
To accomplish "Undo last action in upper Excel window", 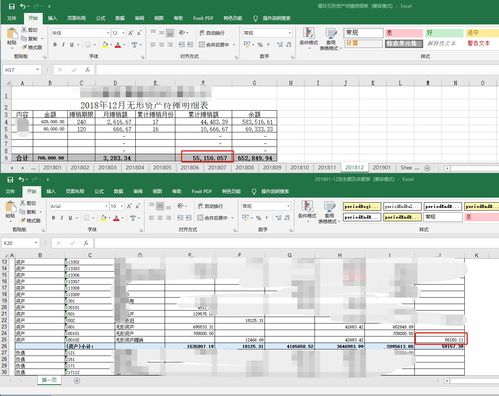I will tap(23, 6).
